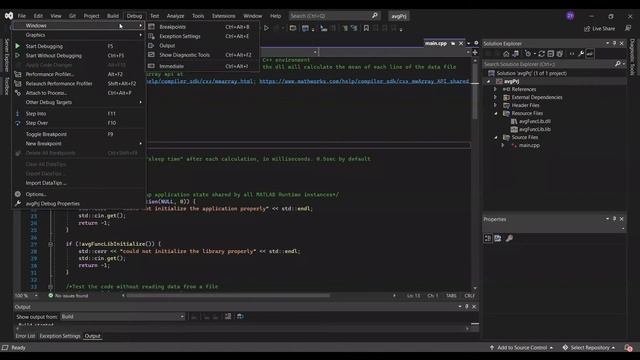640x360 pixels.
Task: Click Select Repository in status bar
Action: pyautogui.click(x=589, y=348)
